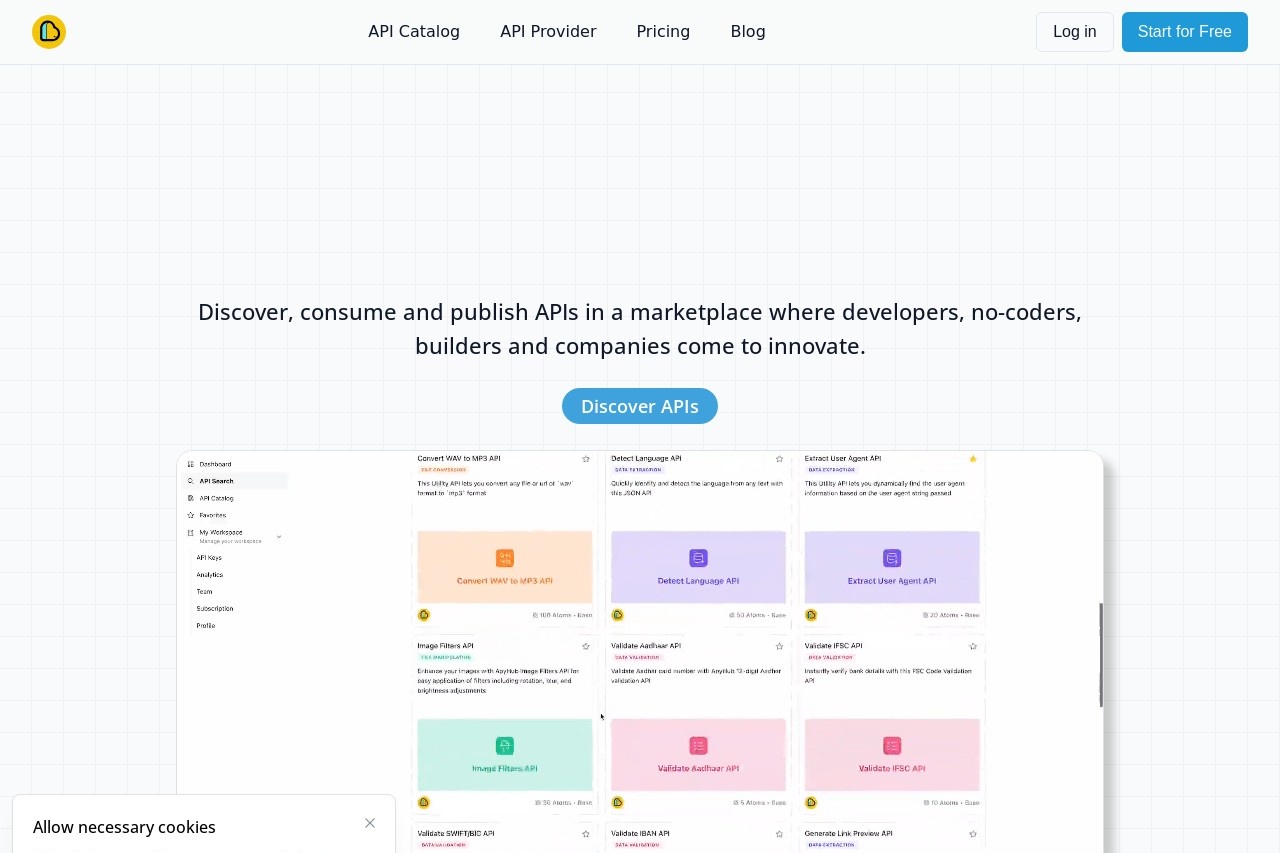Select Profile in workspace list
The height and width of the screenshot is (853, 1280).
click(206, 626)
